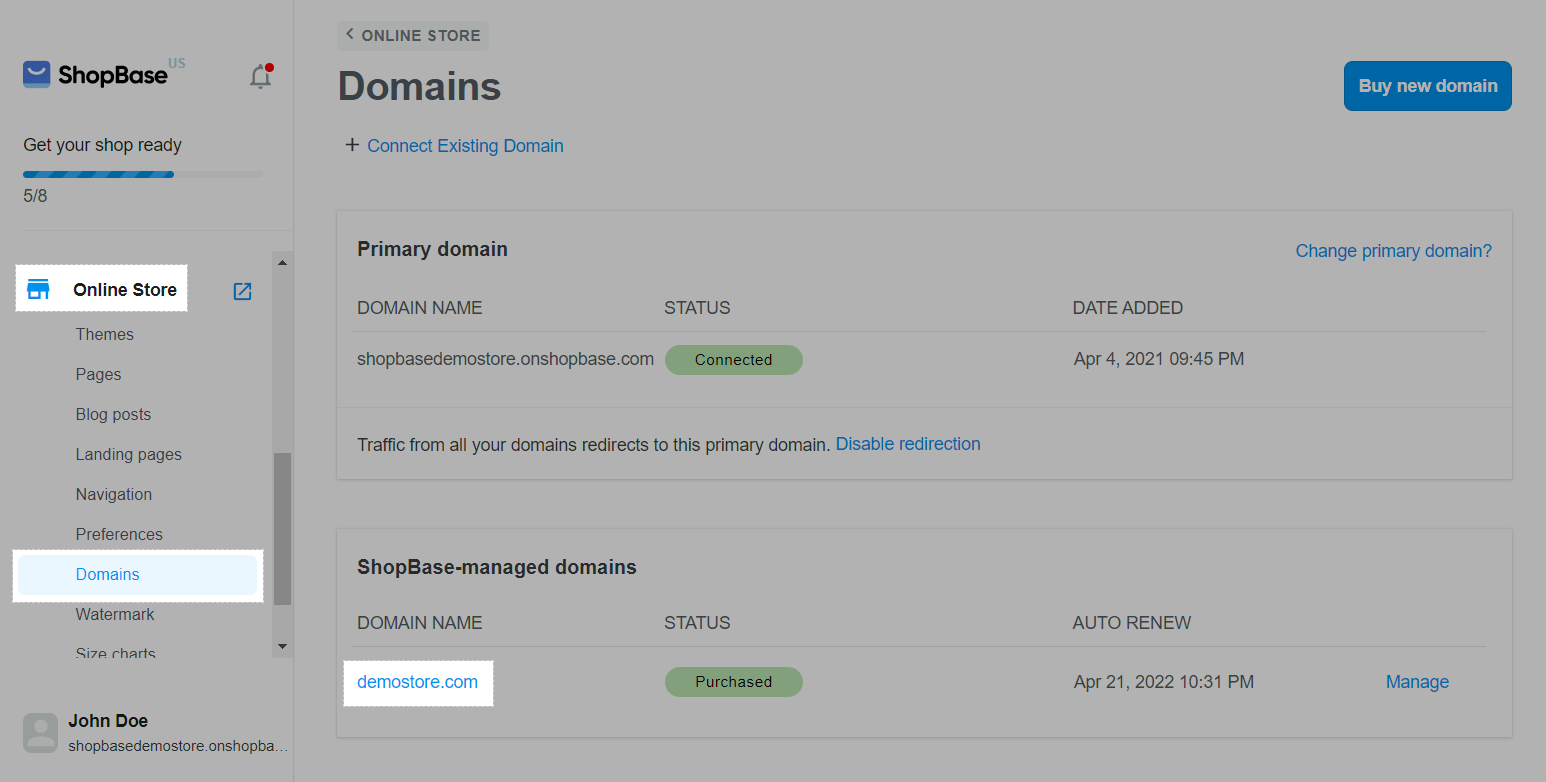The height and width of the screenshot is (782, 1546).
Task: Click John Doe's avatar icon
Action: click(x=41, y=732)
